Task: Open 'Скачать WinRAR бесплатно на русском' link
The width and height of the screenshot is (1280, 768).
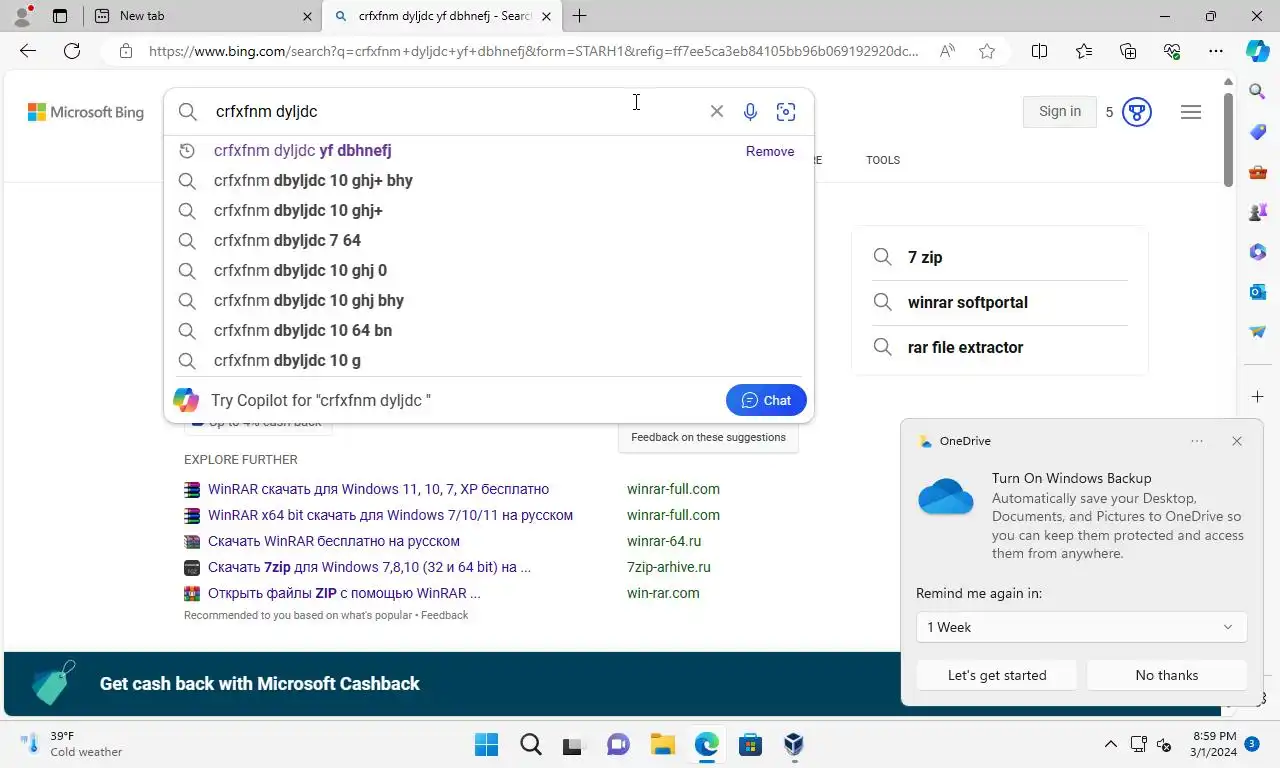Action: (334, 541)
